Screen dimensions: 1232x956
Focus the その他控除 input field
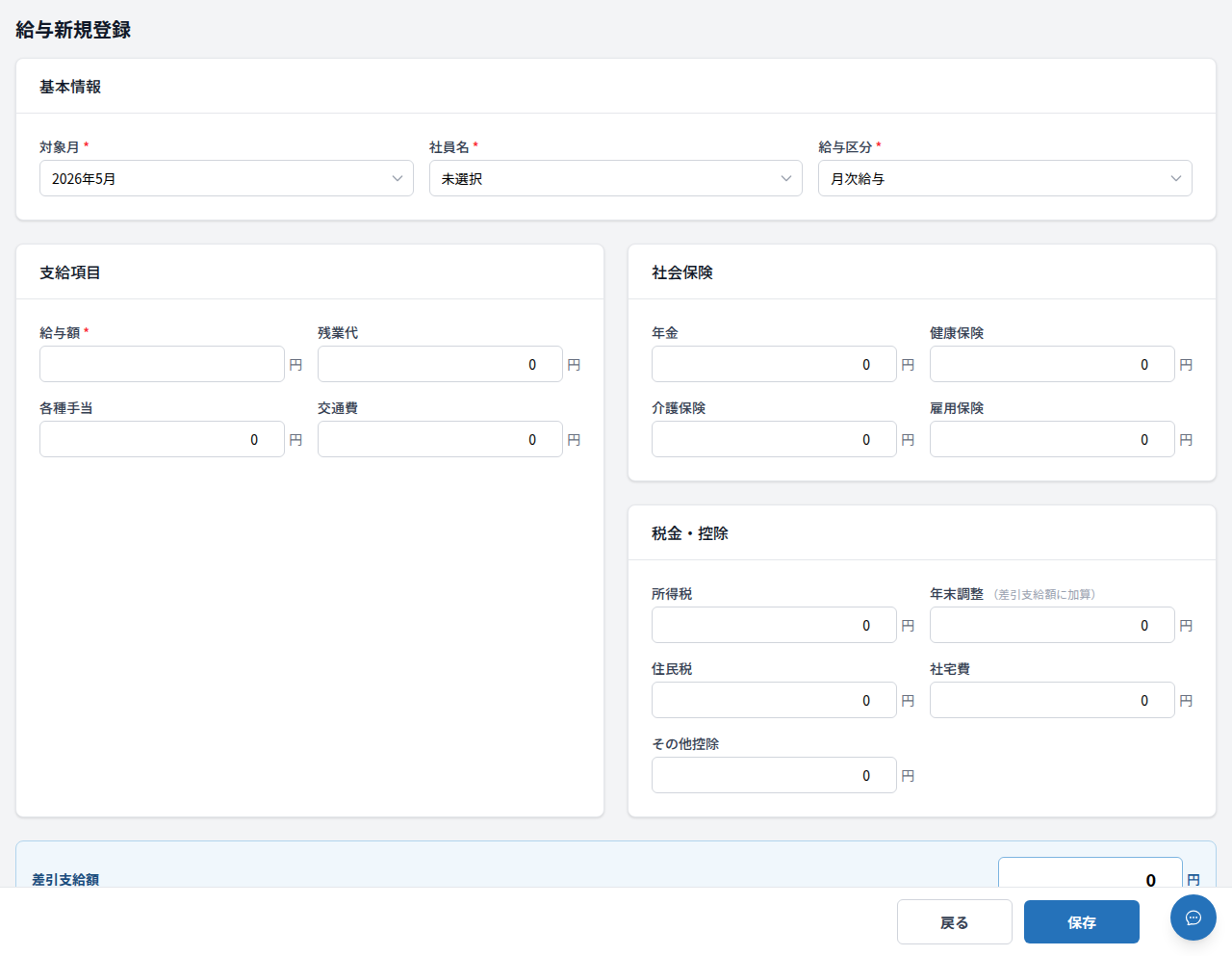[x=774, y=775]
